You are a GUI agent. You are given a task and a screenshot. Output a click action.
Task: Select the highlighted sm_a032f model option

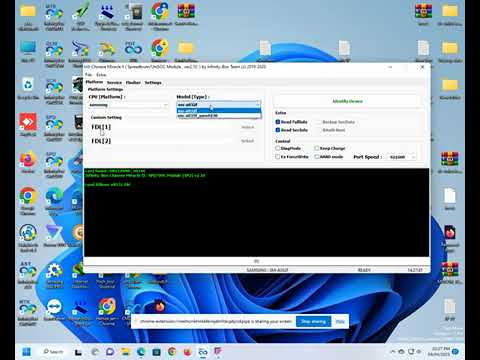coord(218,111)
